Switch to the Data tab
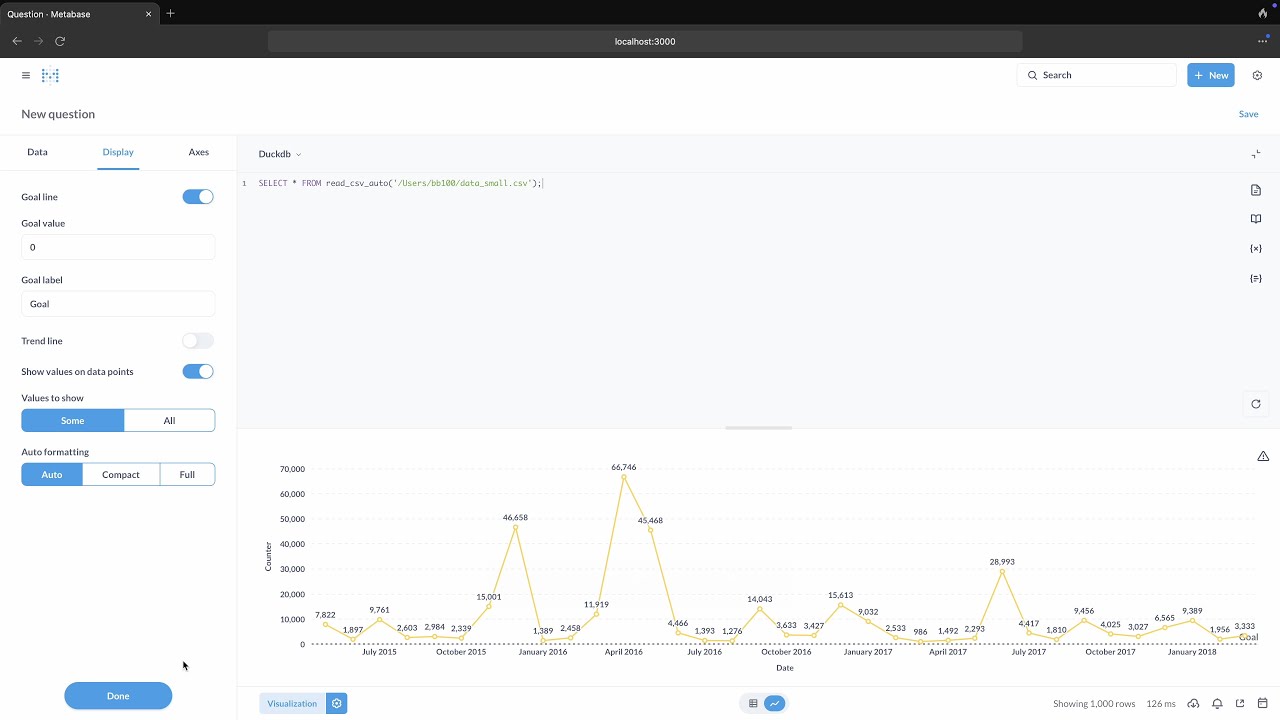Viewport: 1280px width, 720px height. [37, 152]
